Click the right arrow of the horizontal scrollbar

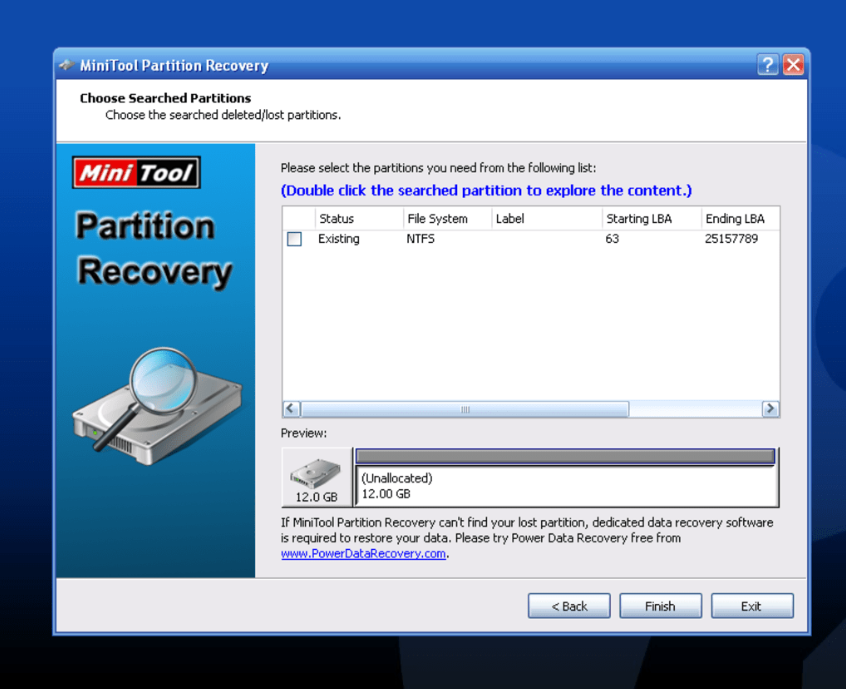[x=770, y=409]
